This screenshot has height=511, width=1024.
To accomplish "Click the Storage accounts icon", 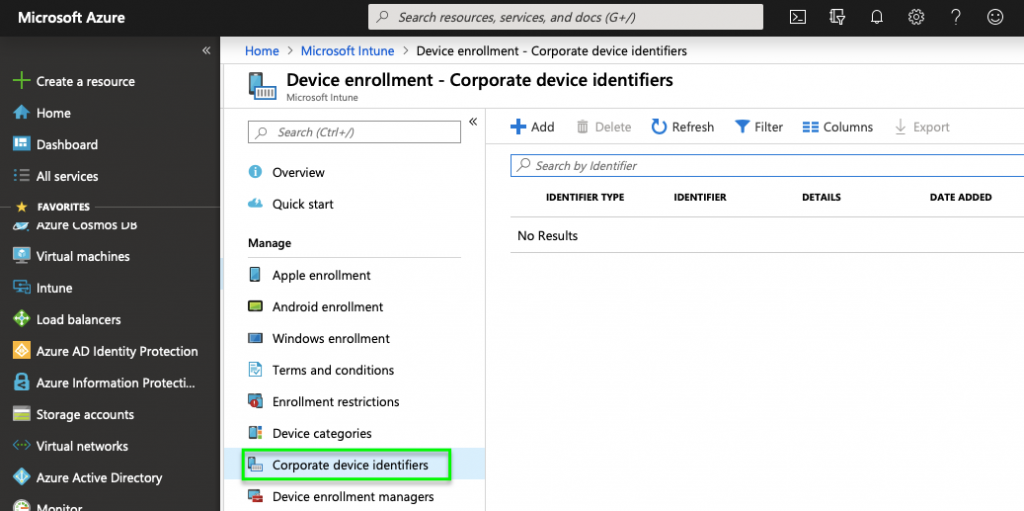I will (22, 414).
